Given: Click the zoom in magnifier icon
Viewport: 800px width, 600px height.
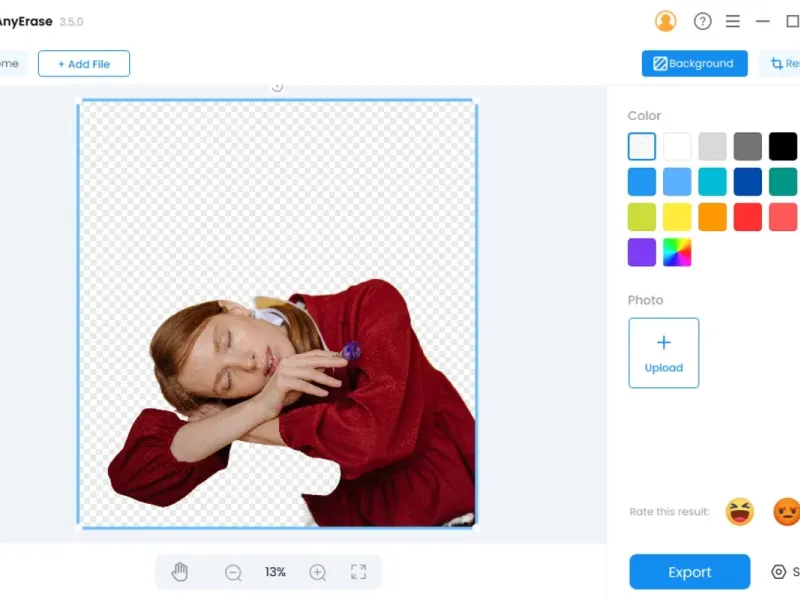Looking at the screenshot, I should (317, 572).
